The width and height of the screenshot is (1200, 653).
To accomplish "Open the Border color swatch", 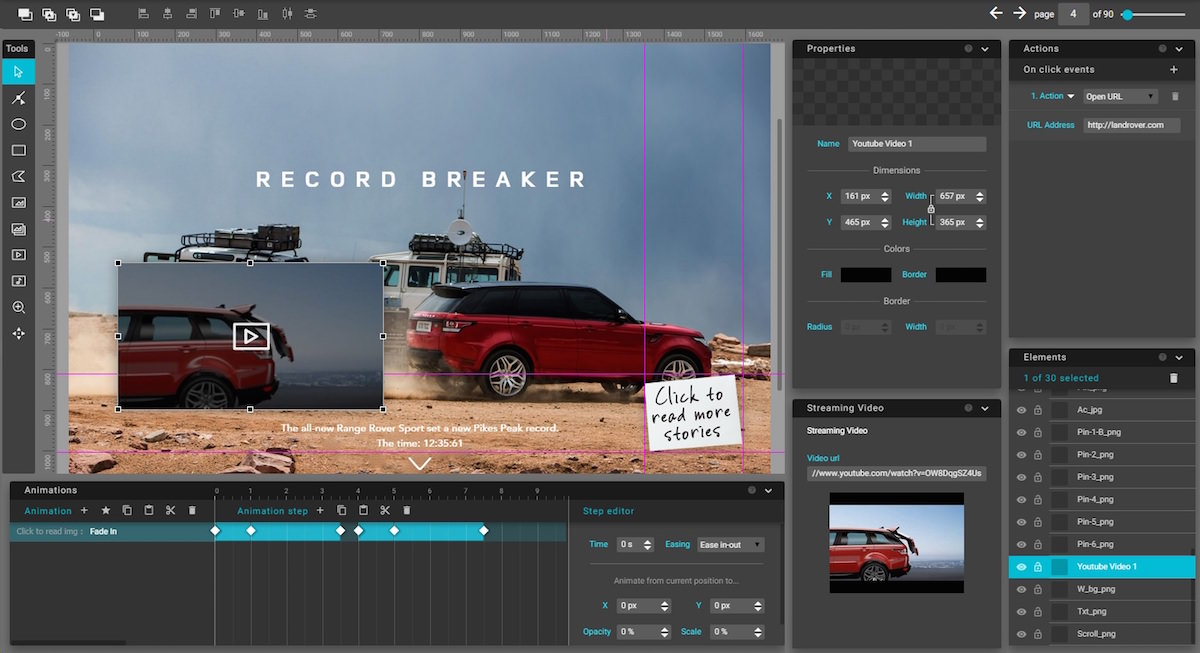I will (961, 275).
